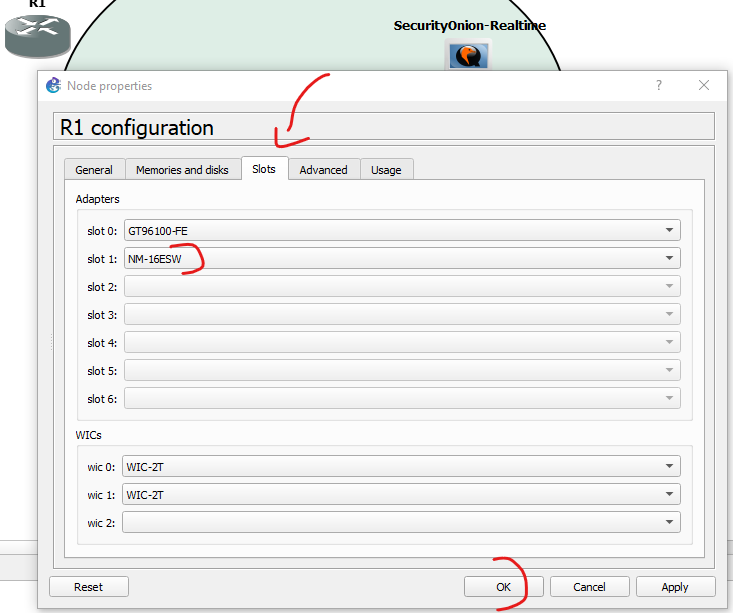733x613 pixels.
Task: Click the "slot 0:" label
Action: pos(102,231)
